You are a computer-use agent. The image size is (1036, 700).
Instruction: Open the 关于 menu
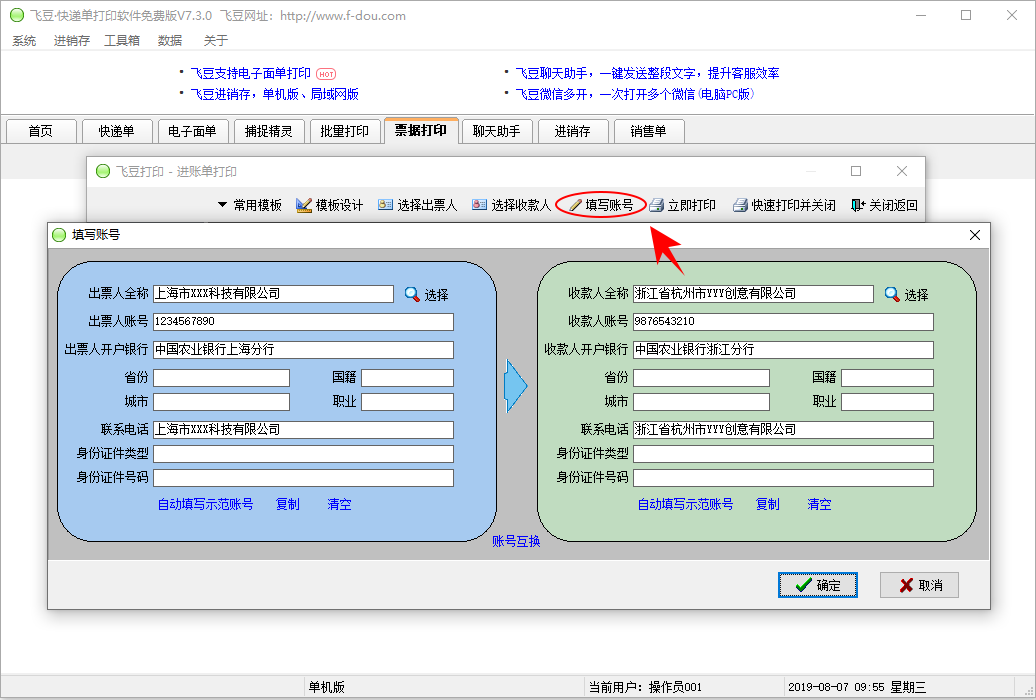[x=215, y=40]
